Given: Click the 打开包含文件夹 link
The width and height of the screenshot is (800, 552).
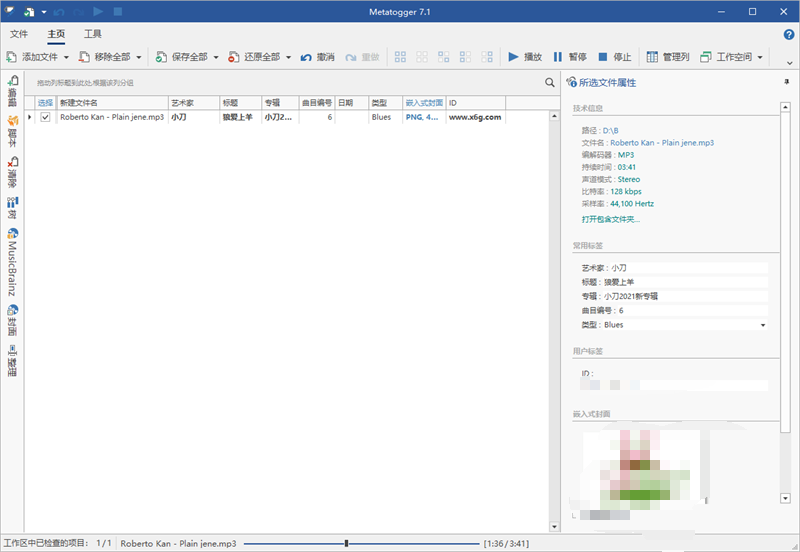Looking at the screenshot, I should click(x=611, y=219).
